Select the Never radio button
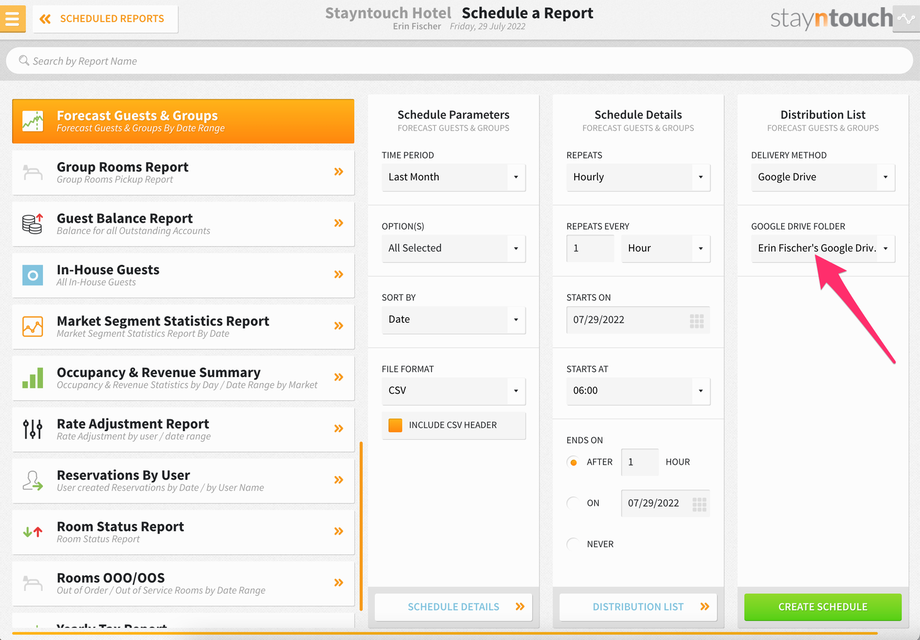The image size is (920, 640). pyautogui.click(x=573, y=544)
